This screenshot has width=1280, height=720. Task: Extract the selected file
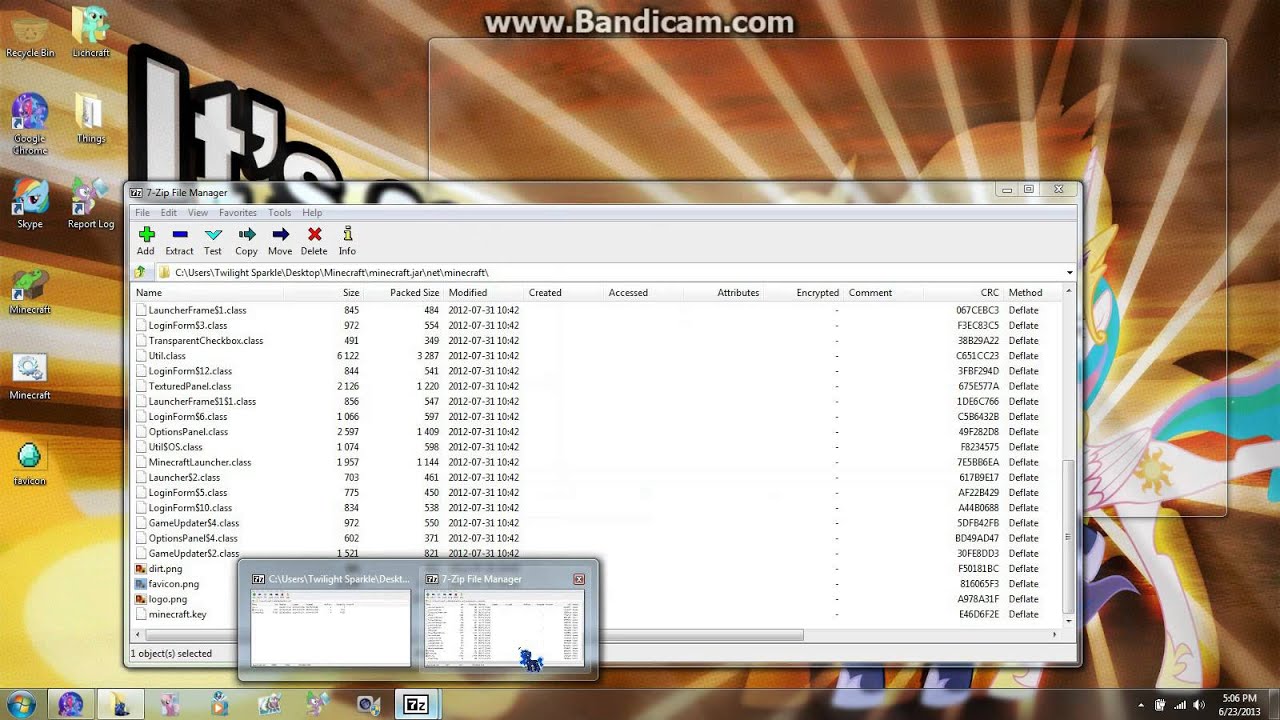point(179,238)
